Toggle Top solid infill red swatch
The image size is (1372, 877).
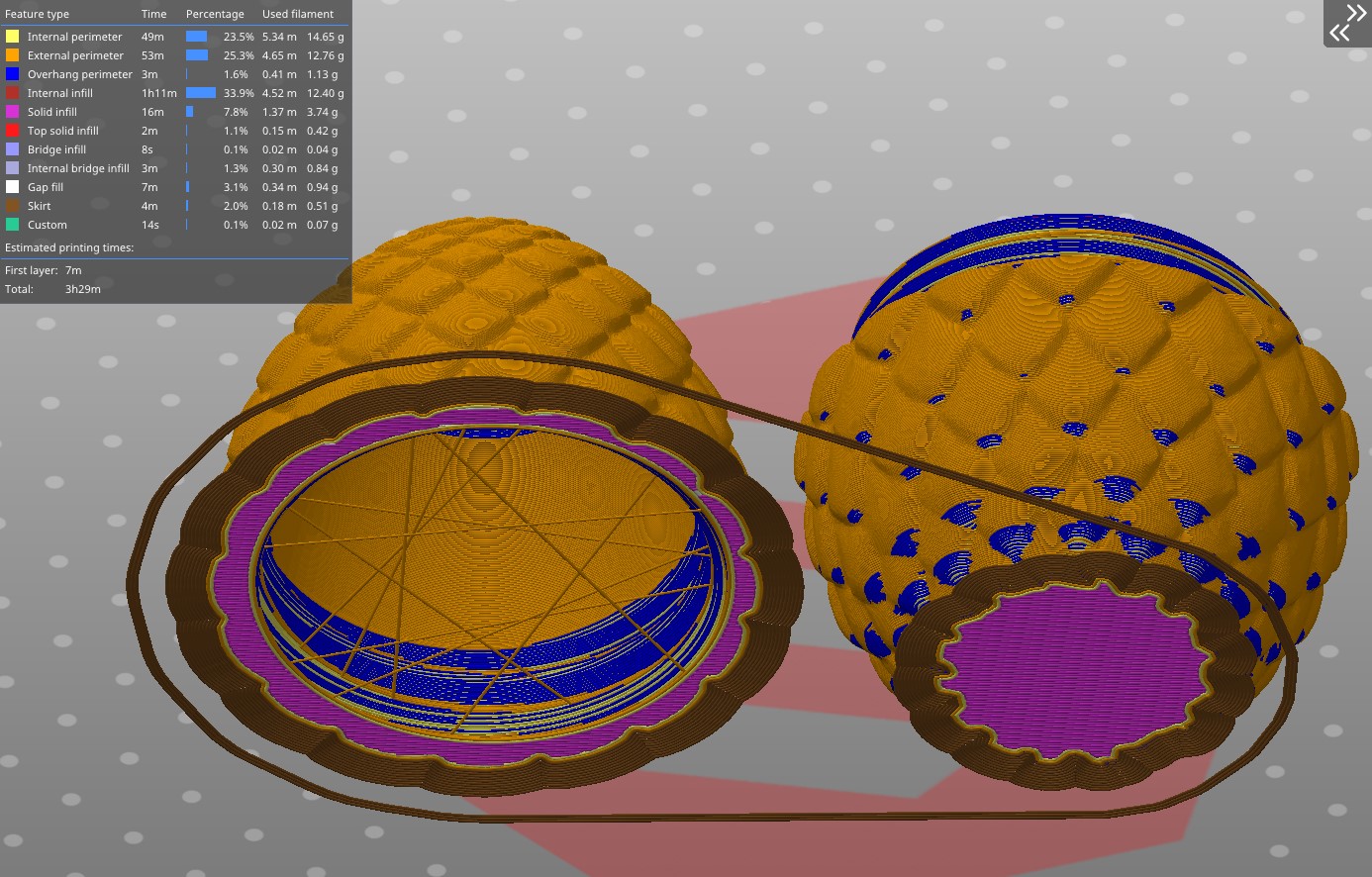click(12, 131)
